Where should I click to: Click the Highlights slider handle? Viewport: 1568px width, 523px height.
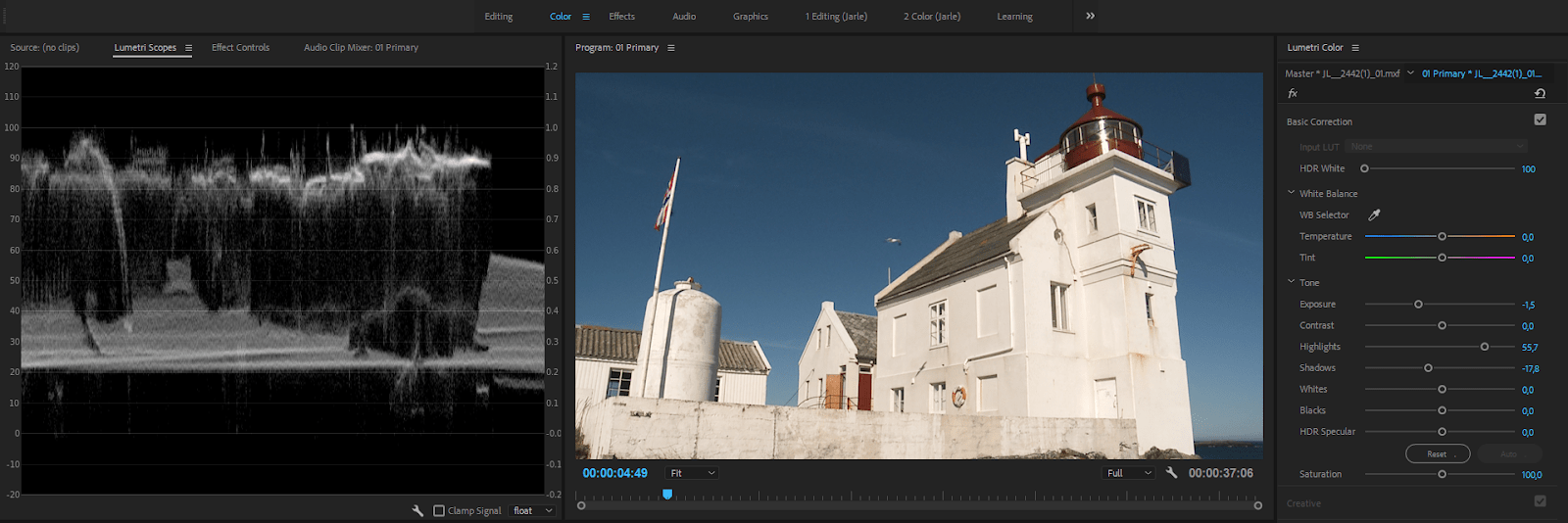pyautogui.click(x=1485, y=347)
